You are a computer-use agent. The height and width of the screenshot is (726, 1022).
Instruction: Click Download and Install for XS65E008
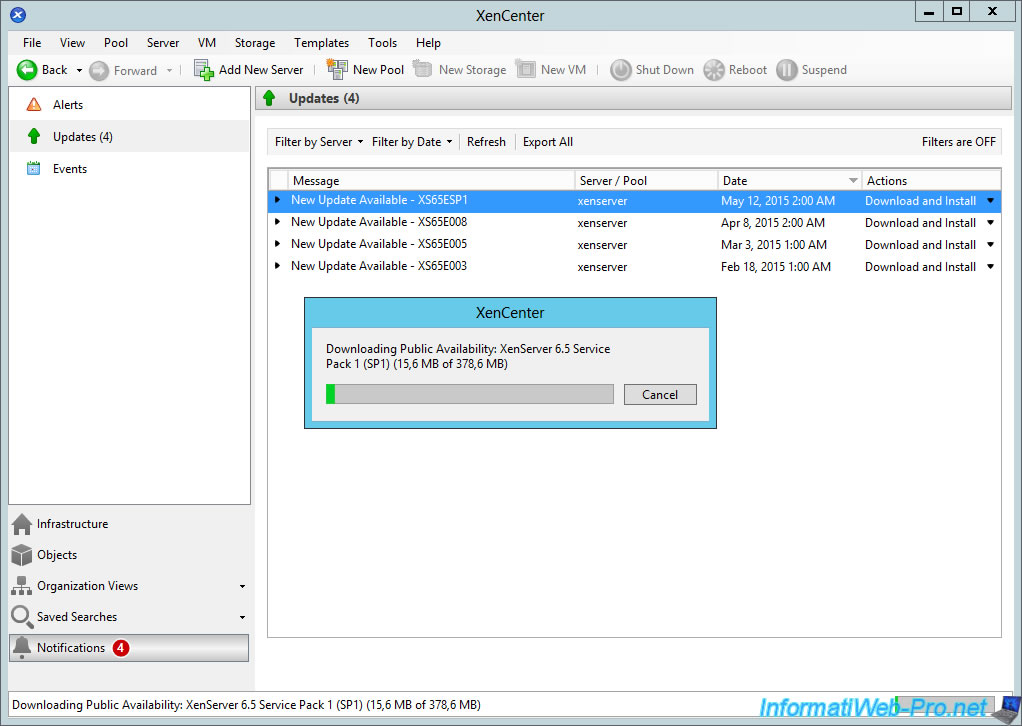point(920,223)
